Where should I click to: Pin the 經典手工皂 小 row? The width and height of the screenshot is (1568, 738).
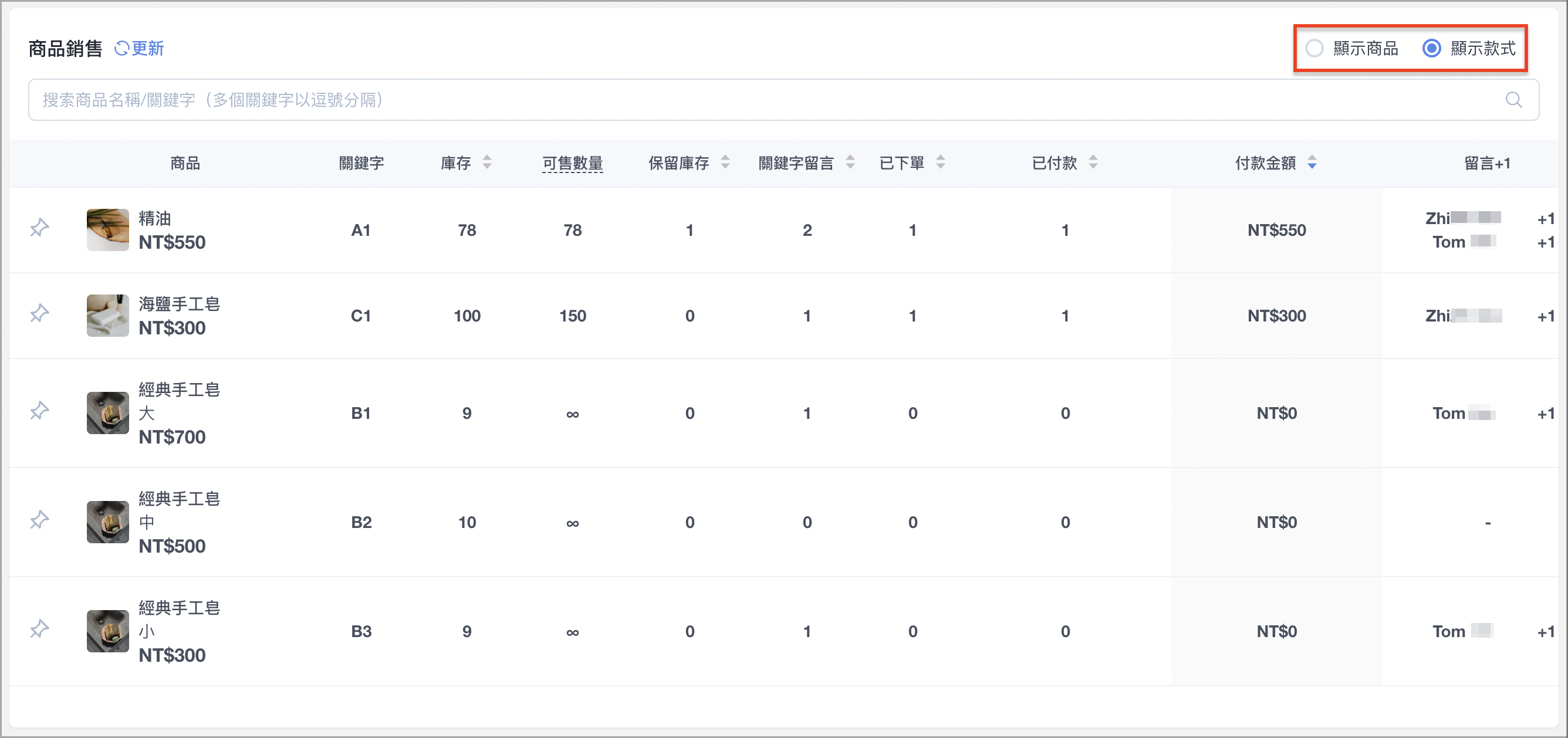tap(39, 628)
